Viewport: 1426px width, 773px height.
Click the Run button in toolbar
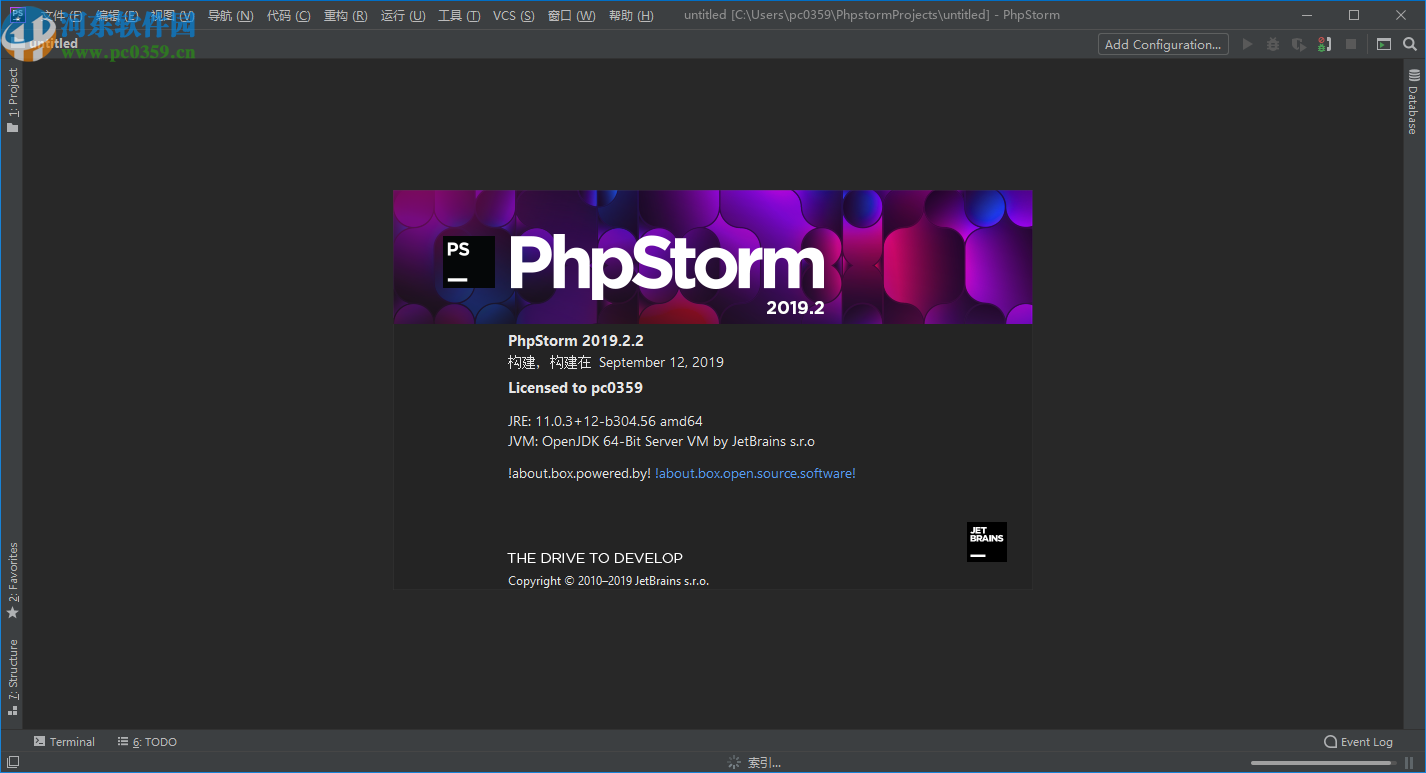pyautogui.click(x=1247, y=44)
